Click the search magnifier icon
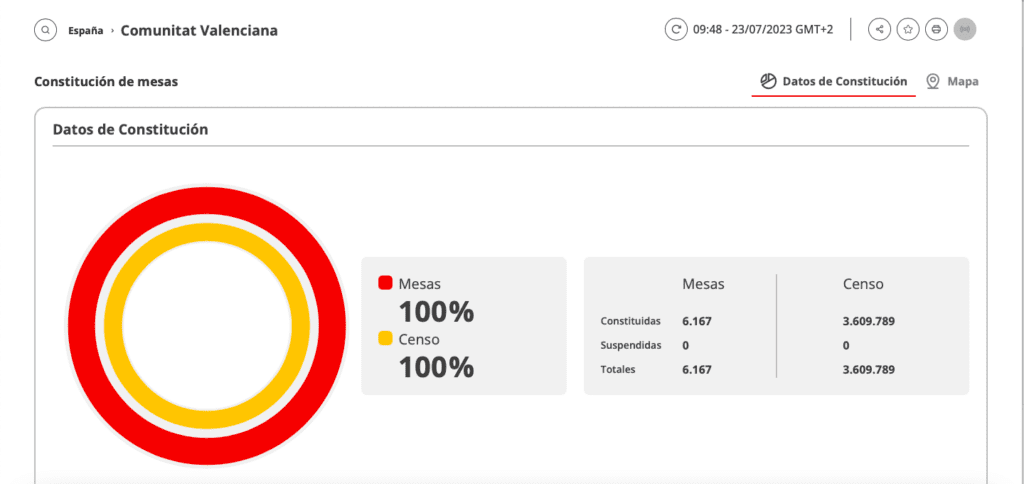The image size is (1024, 484). [x=45, y=30]
